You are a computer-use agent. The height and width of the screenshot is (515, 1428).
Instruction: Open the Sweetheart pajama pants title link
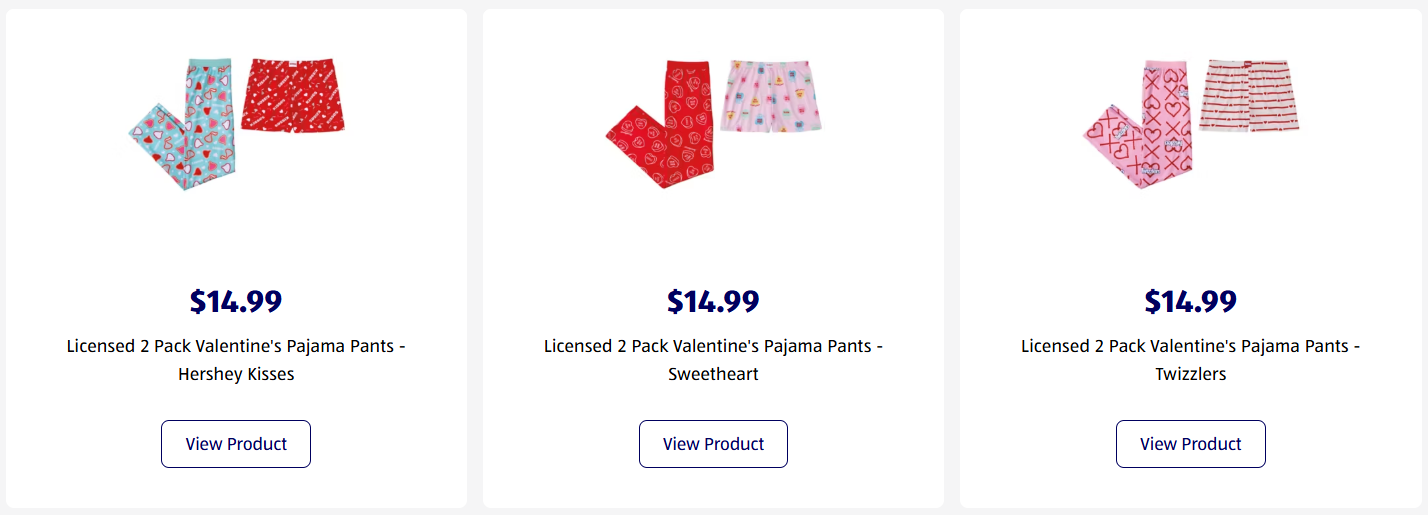pyautogui.click(x=713, y=346)
